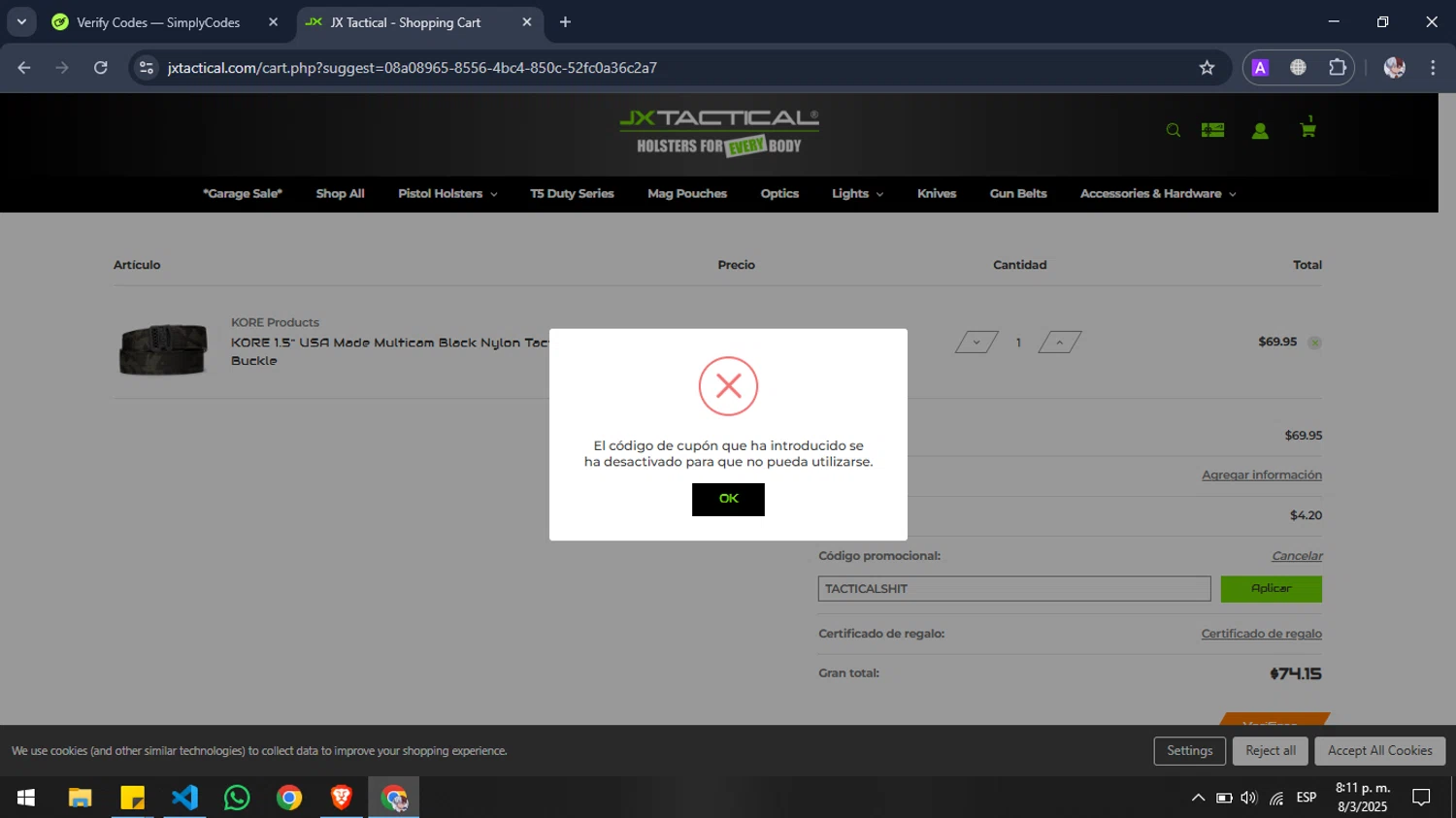Image resolution: width=1456 pixels, height=818 pixels.
Task: Open the Shop All menu item
Action: [340, 194]
